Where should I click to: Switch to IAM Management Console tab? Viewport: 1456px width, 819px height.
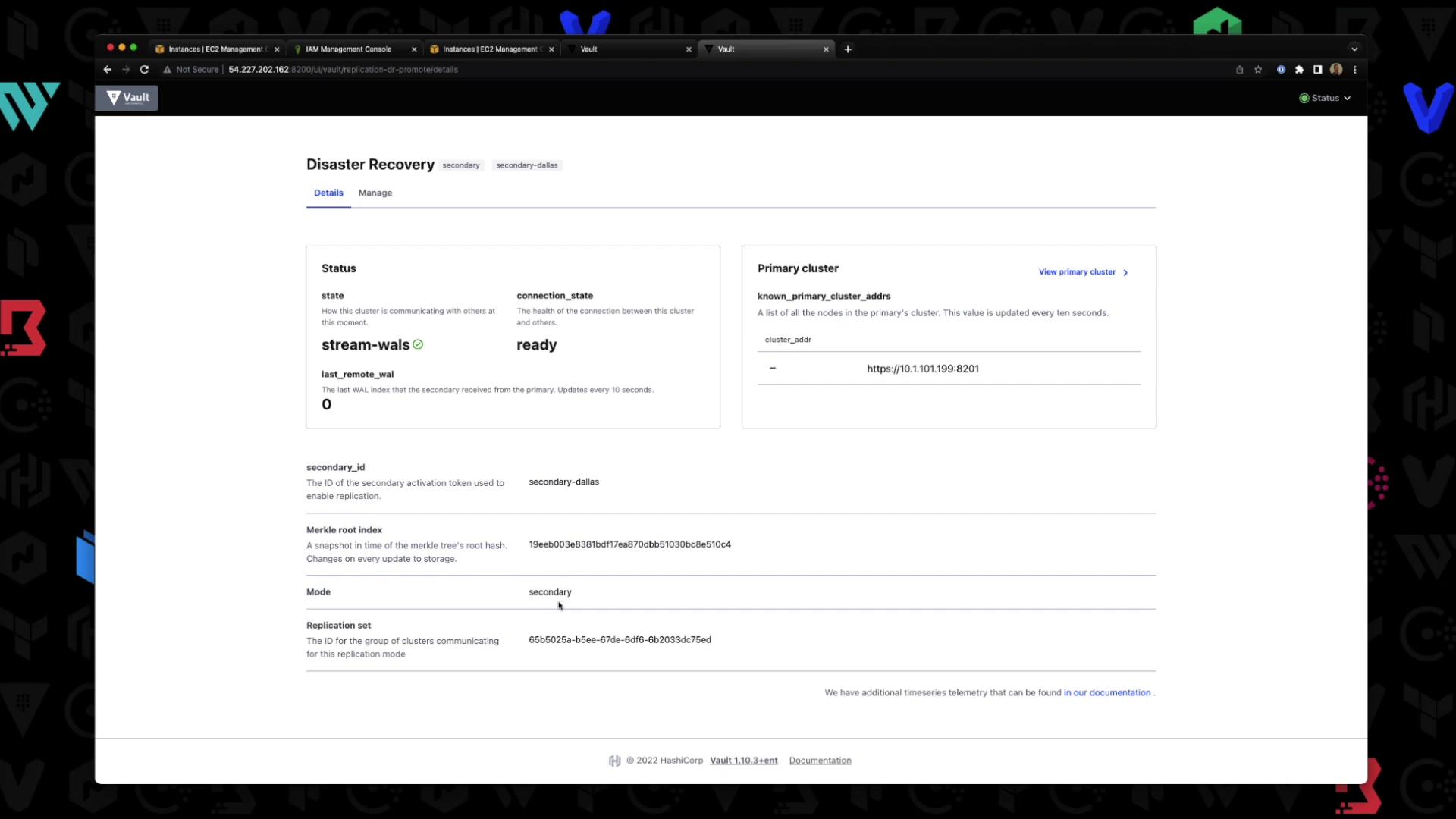[349, 49]
